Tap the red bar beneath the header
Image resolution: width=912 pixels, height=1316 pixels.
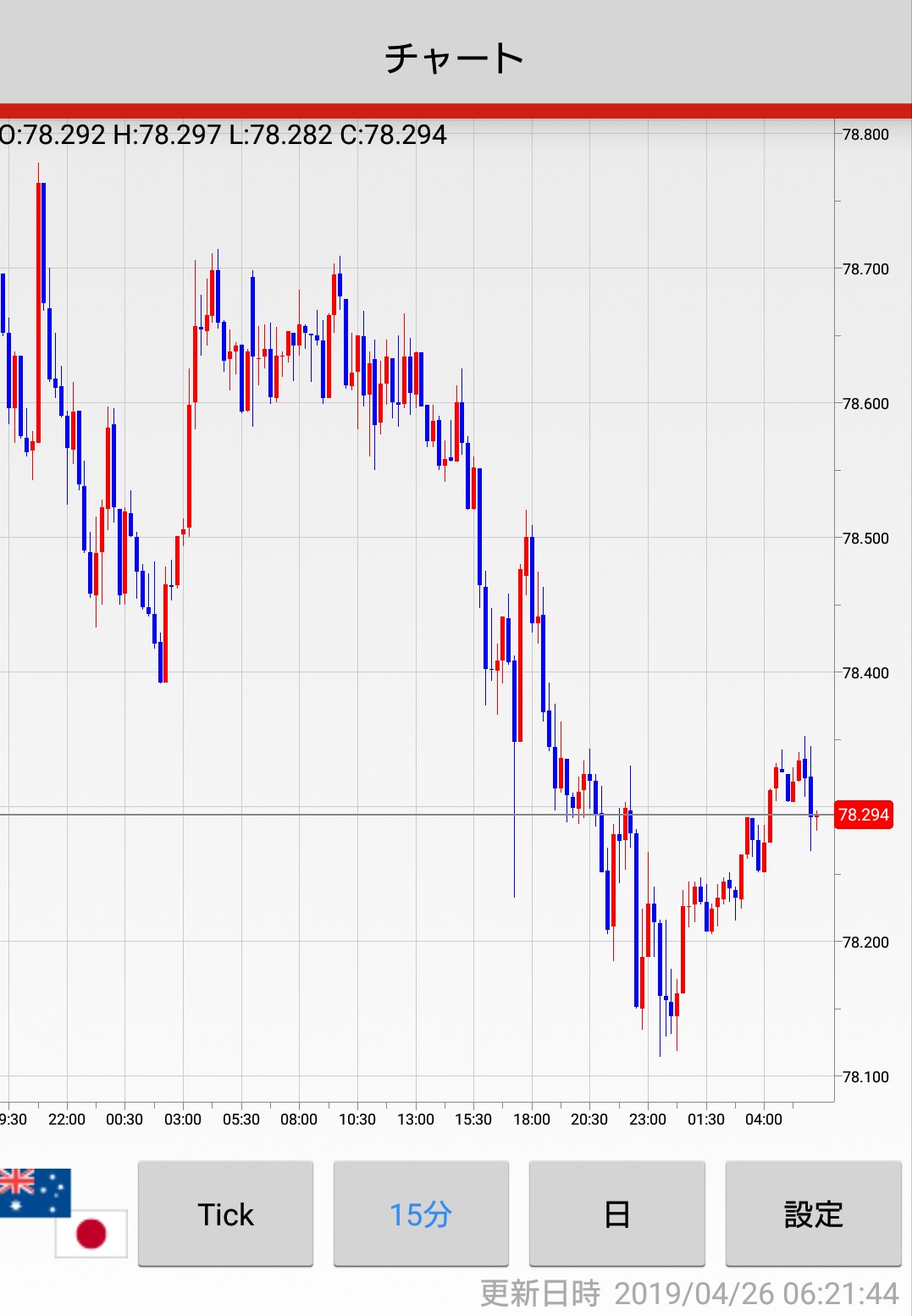tap(456, 111)
